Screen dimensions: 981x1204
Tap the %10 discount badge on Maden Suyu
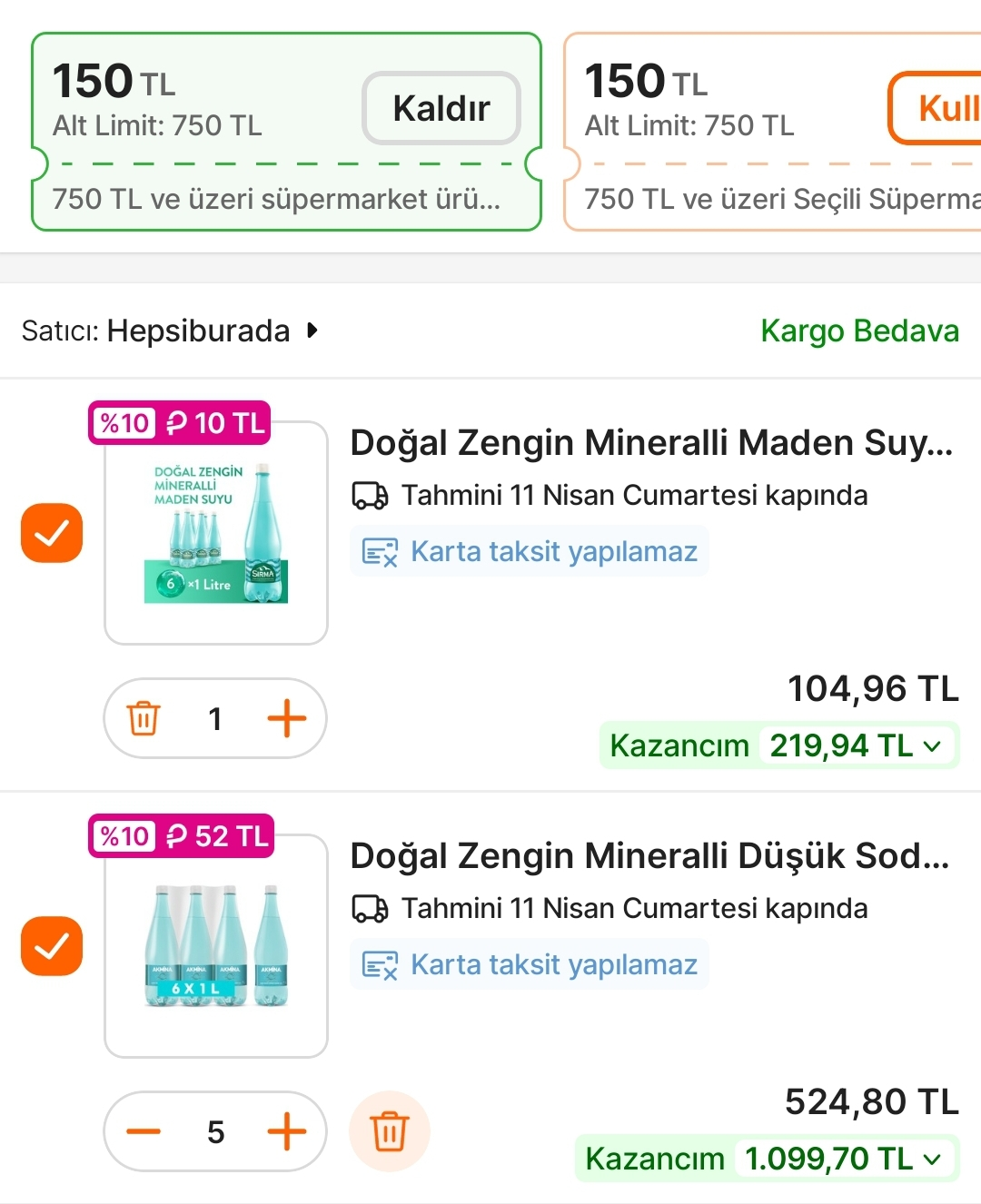(125, 423)
